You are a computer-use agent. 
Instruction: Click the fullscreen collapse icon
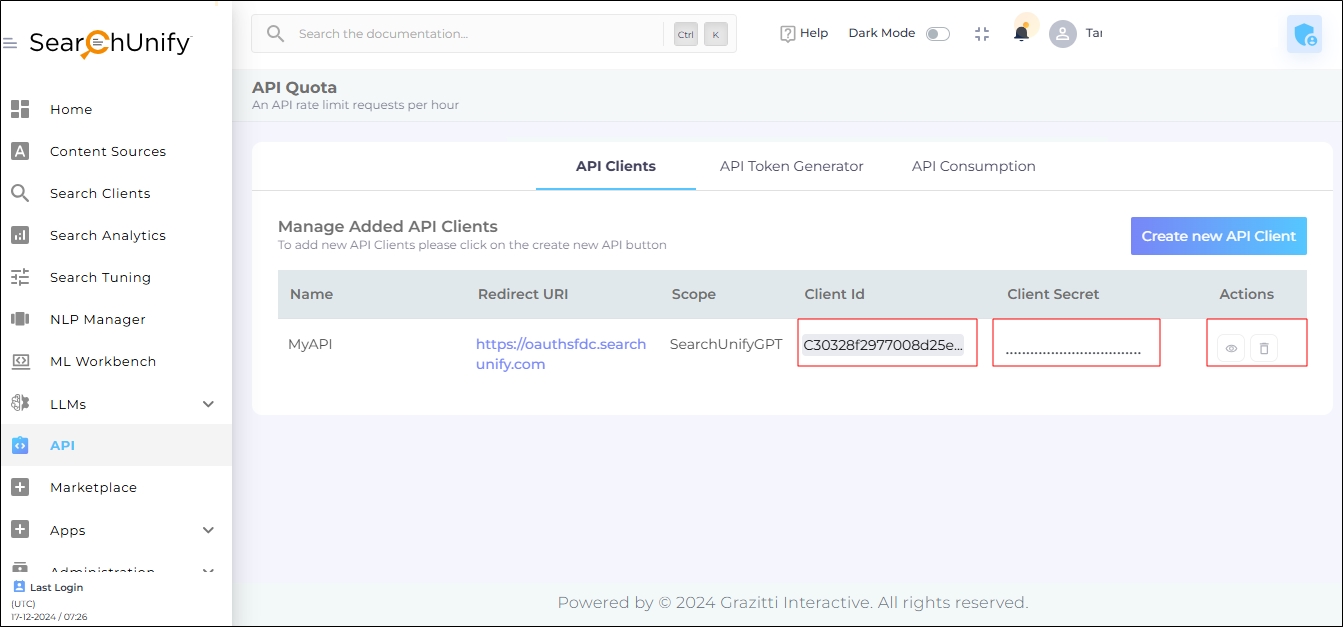pos(981,33)
